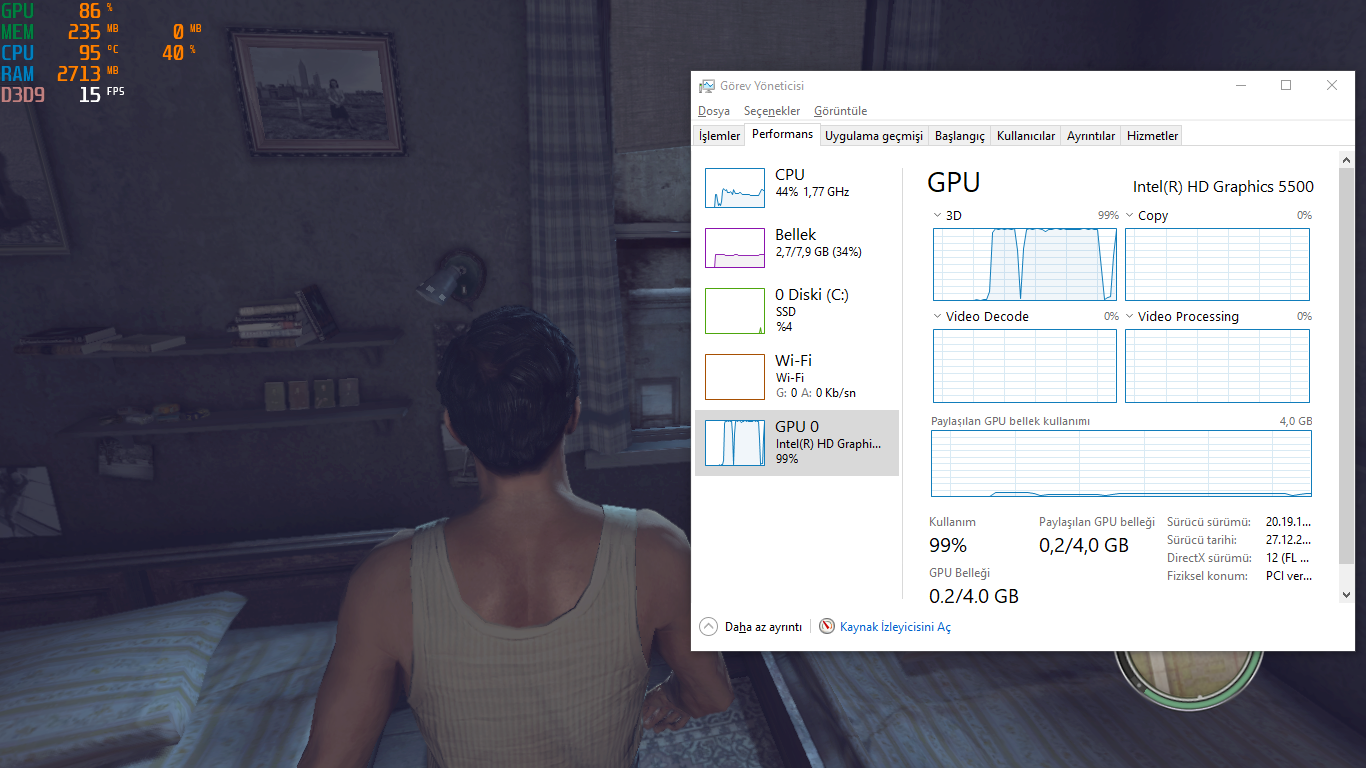This screenshot has height=768, width=1366.
Task: Click the Fiziksel konum: label
Action: [x=1207, y=576]
